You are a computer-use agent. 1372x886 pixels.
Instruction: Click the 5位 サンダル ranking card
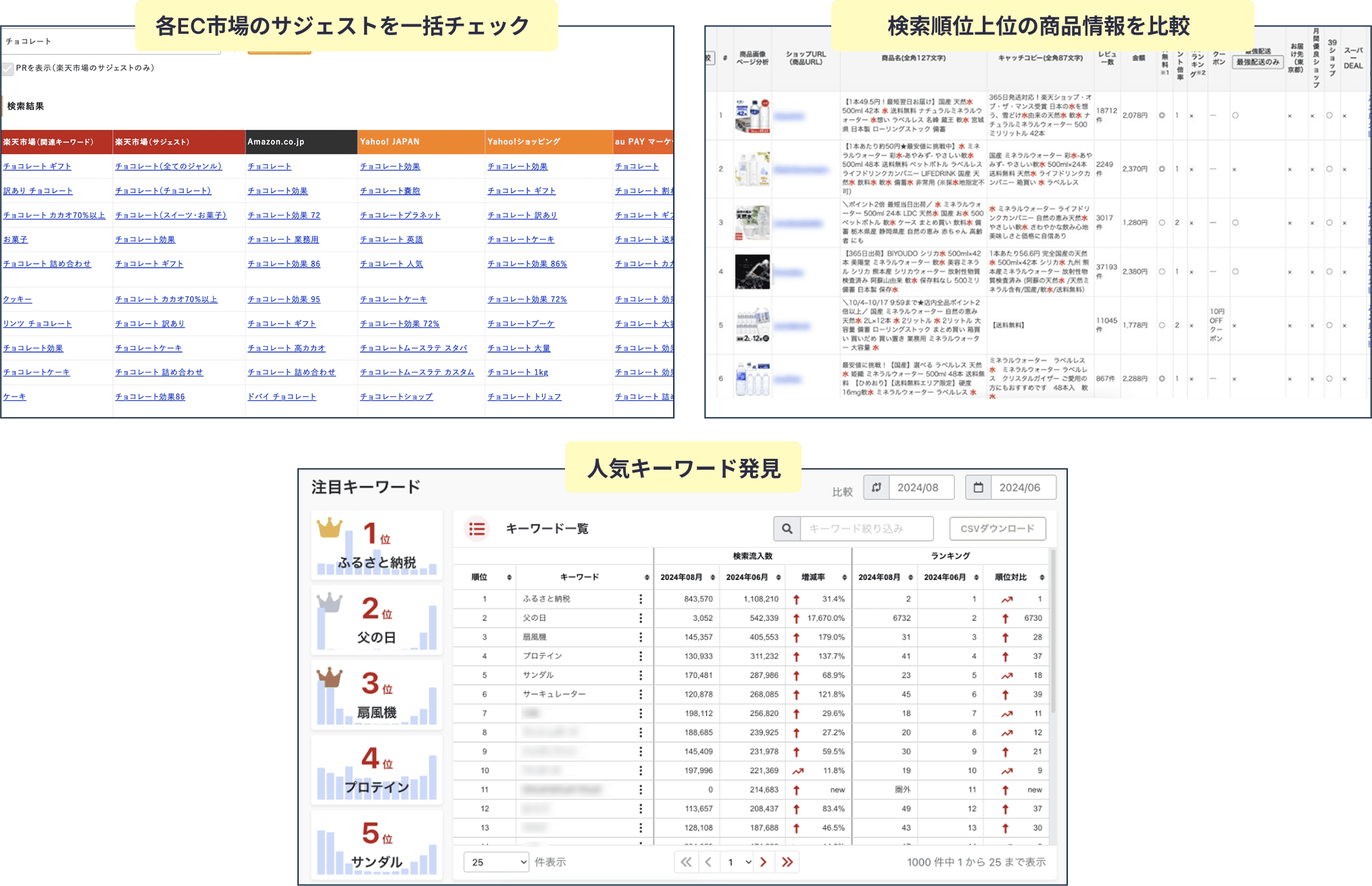click(x=377, y=845)
